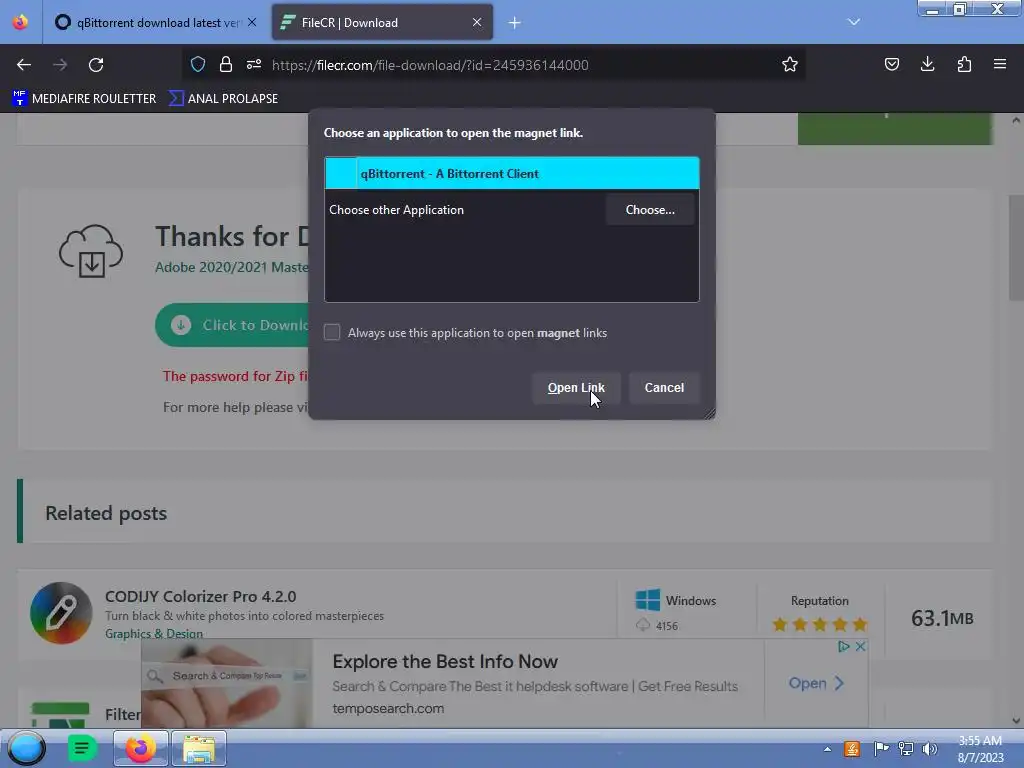Click the Related posts heading
Image resolution: width=1024 pixels, height=768 pixels.
point(106,513)
